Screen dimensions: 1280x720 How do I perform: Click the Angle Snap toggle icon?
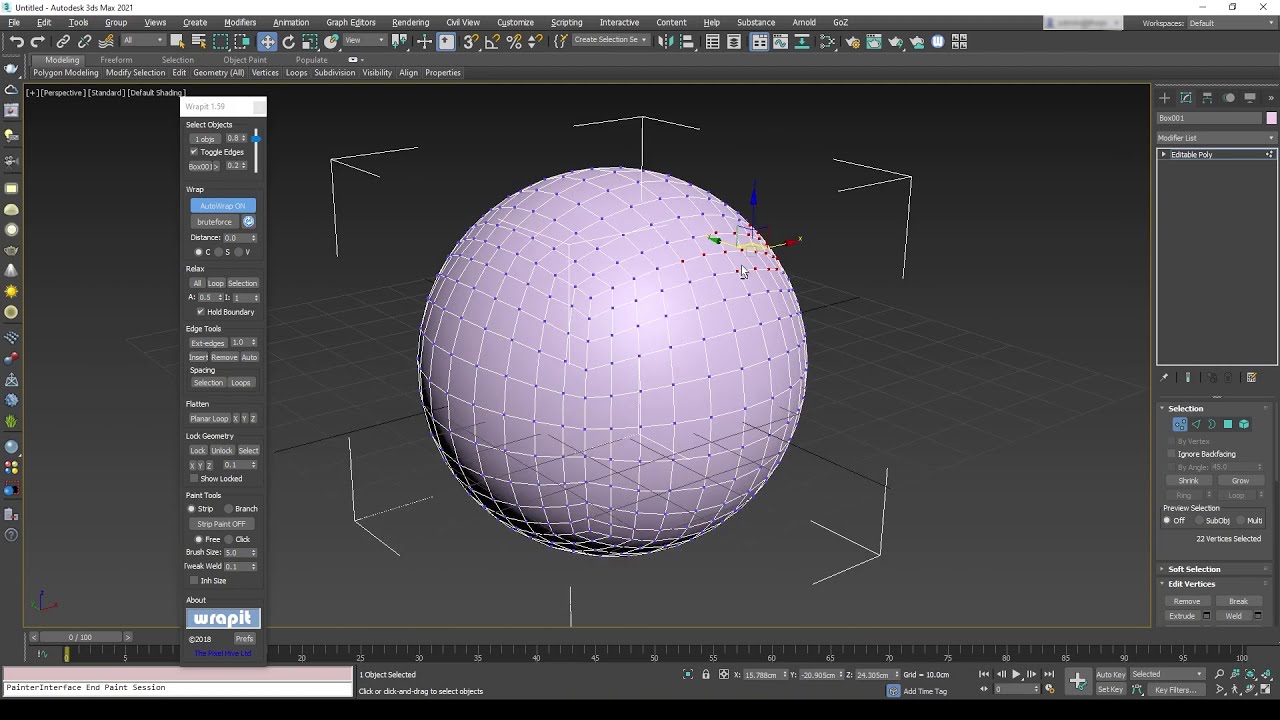tap(492, 41)
